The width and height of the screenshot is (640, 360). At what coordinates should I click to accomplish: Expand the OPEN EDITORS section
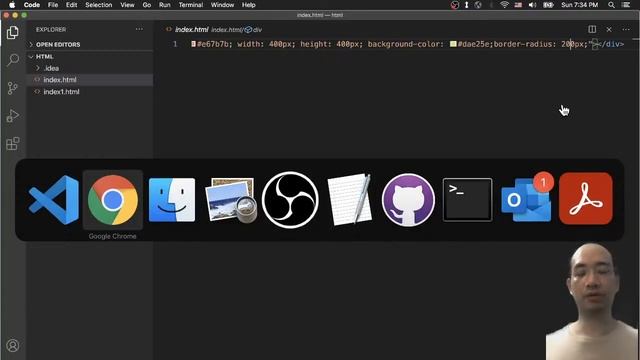[x=90, y=44]
